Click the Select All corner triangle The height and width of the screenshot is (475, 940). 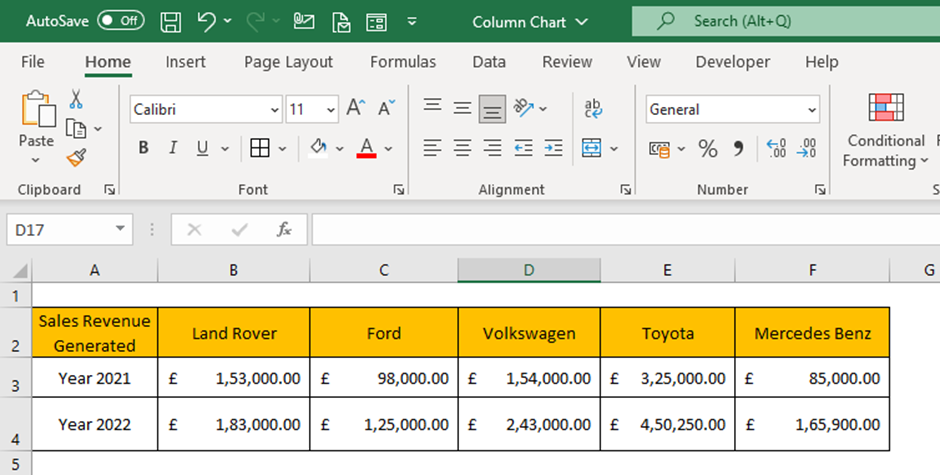click(x=20, y=271)
